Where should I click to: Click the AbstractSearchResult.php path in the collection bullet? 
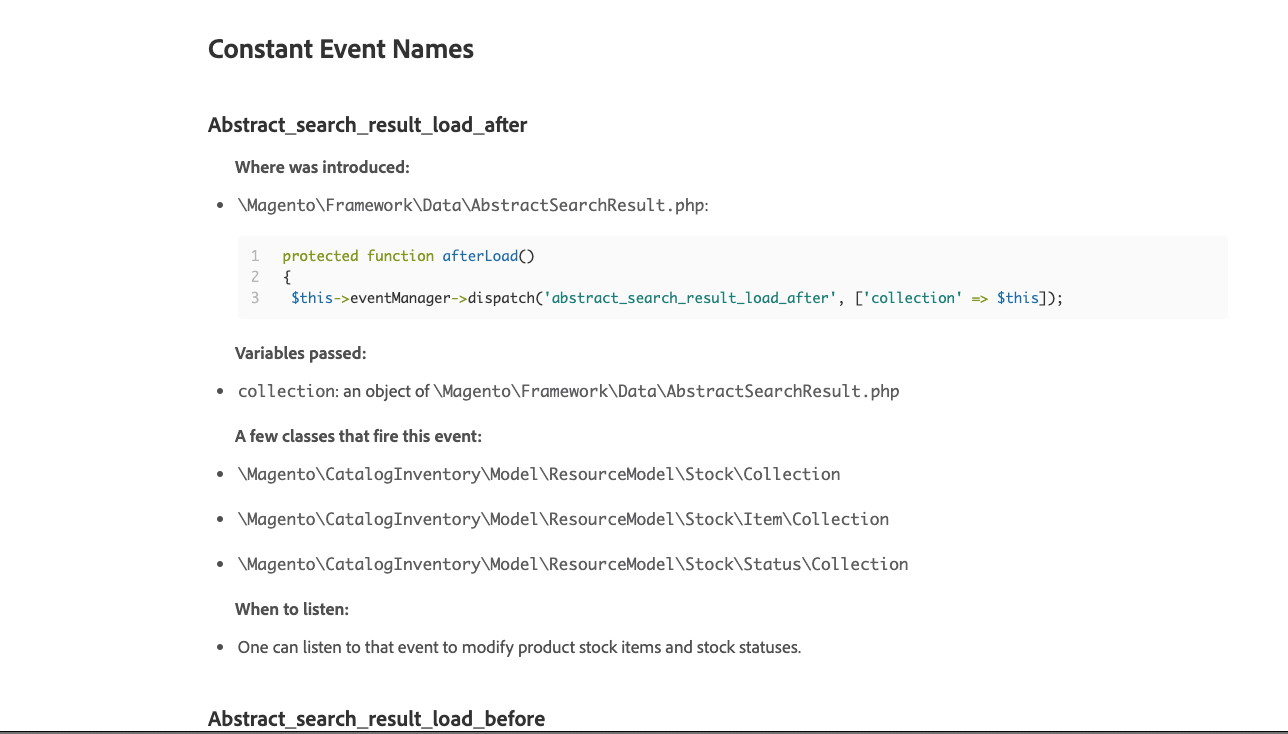click(x=667, y=391)
